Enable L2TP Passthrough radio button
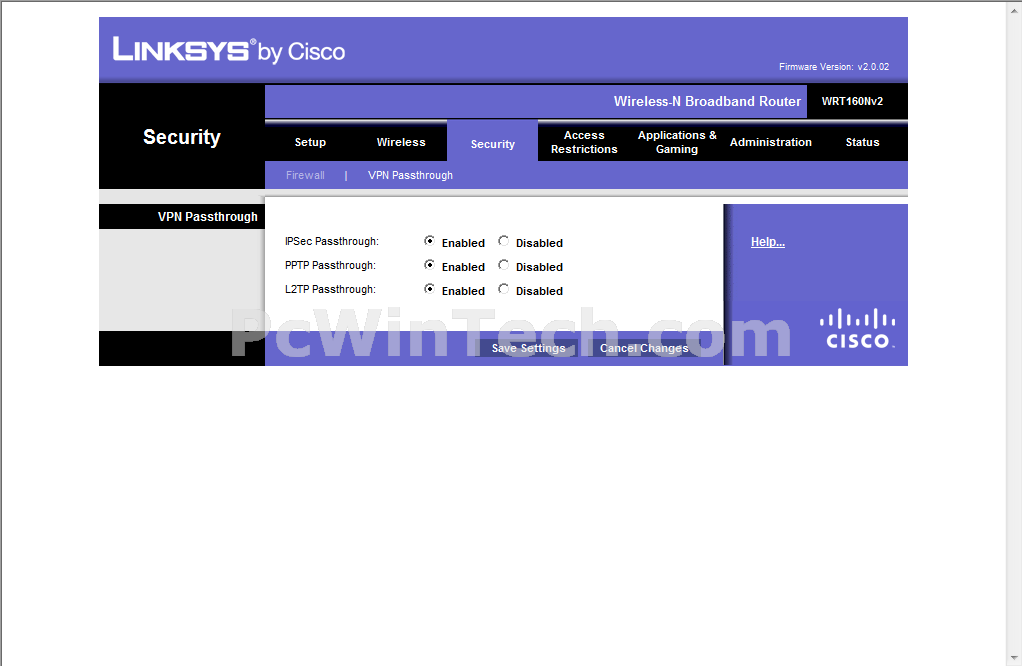Screen dimensions: 1022x666 [x=429, y=289]
